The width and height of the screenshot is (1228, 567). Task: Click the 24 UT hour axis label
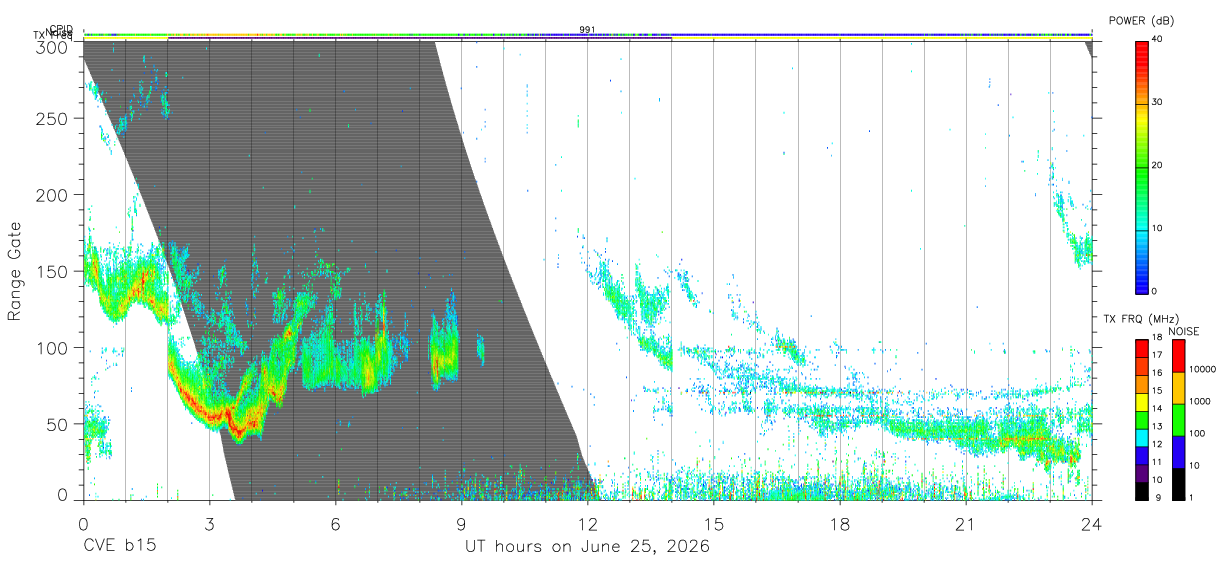[x=1092, y=523]
